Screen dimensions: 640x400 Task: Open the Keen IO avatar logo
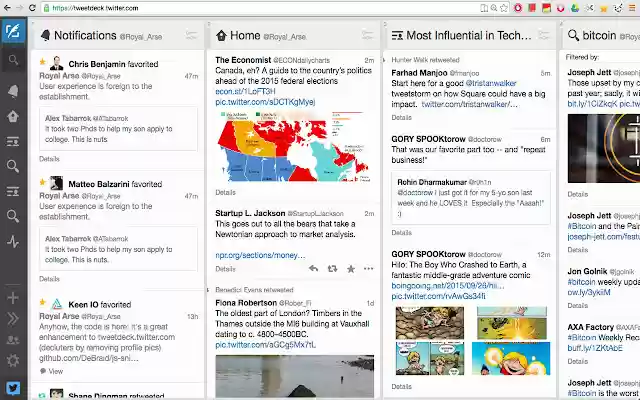(57, 304)
